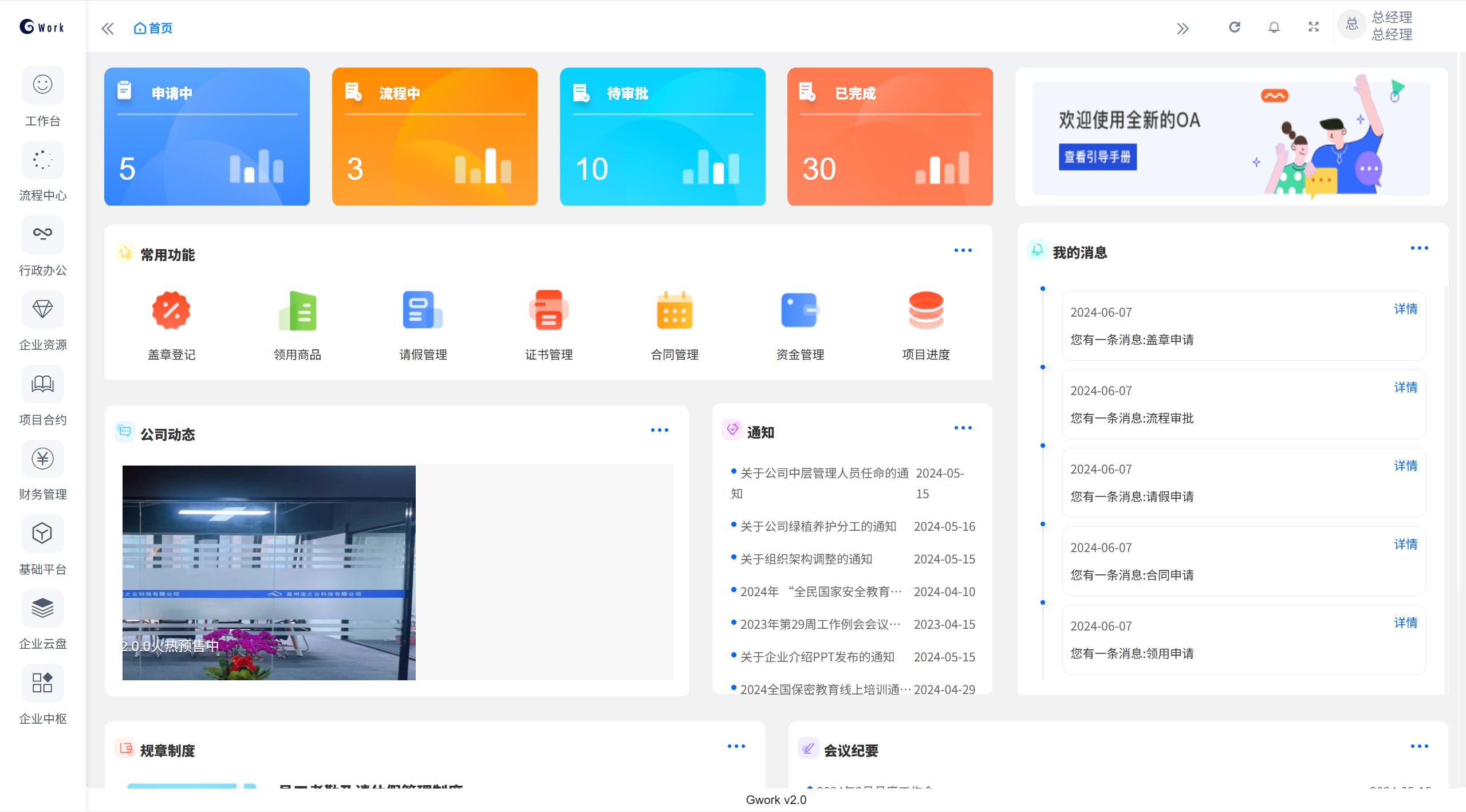
Task: Open the 盖章登记 stamp icon
Action: pos(171,311)
